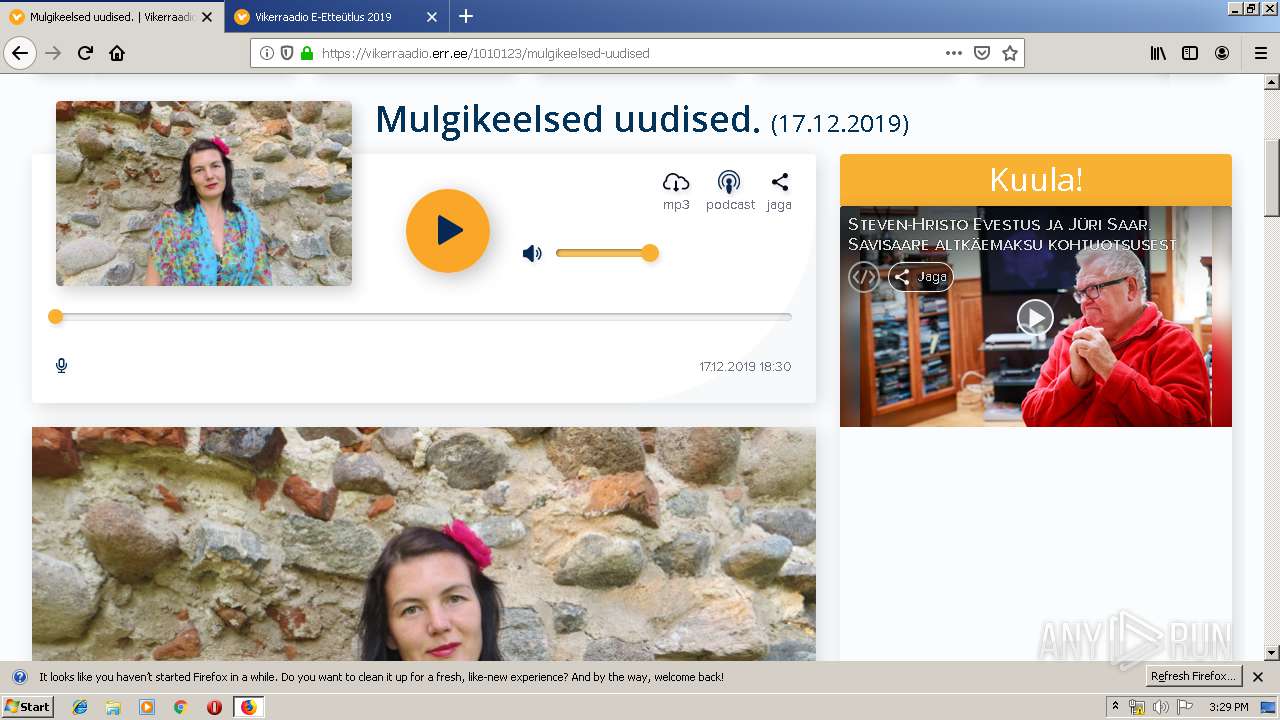The height and width of the screenshot is (720, 1280).
Task: Open the embed code icon on video
Action: coord(864,277)
